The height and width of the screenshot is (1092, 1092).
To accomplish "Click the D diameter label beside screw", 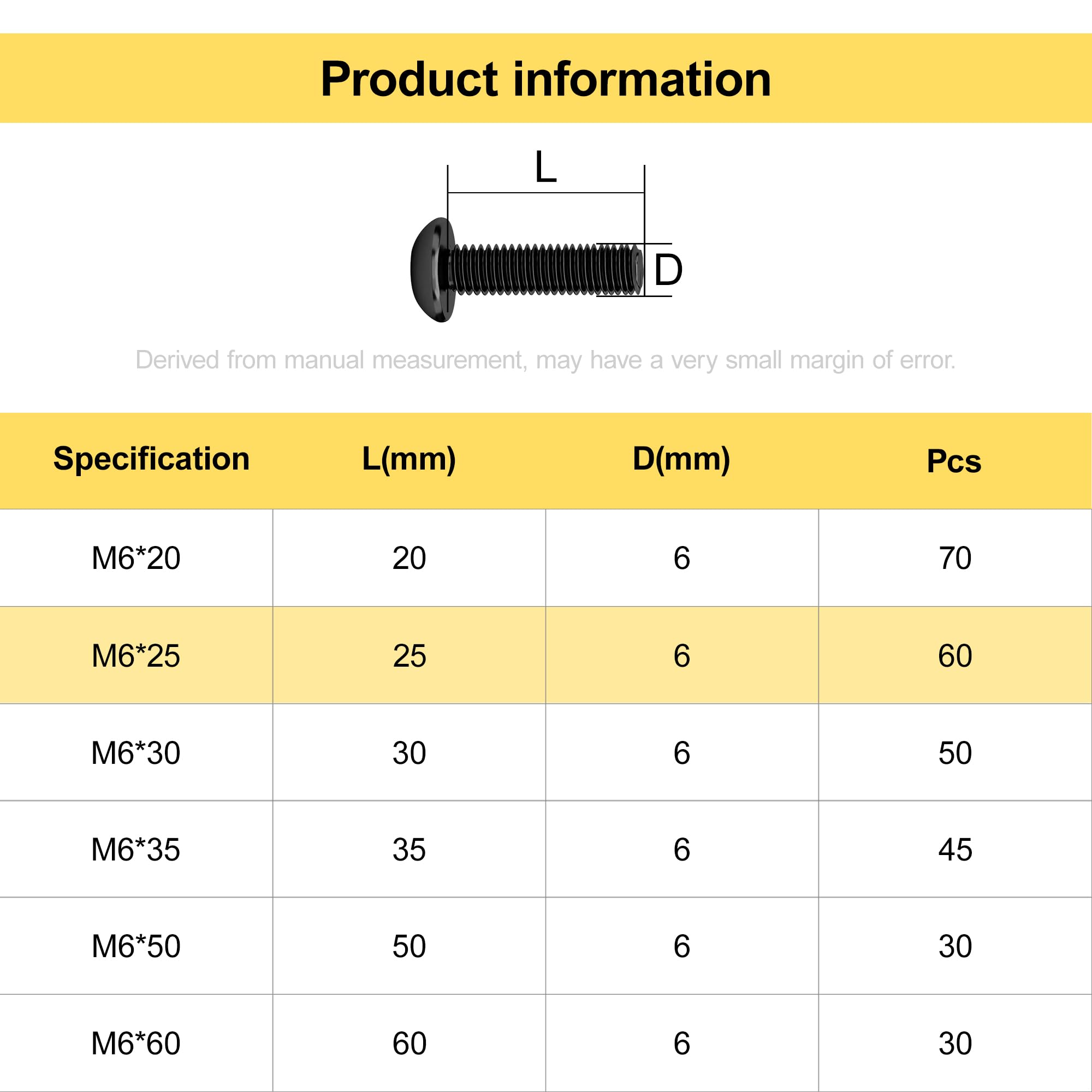I will pyautogui.click(x=668, y=270).
